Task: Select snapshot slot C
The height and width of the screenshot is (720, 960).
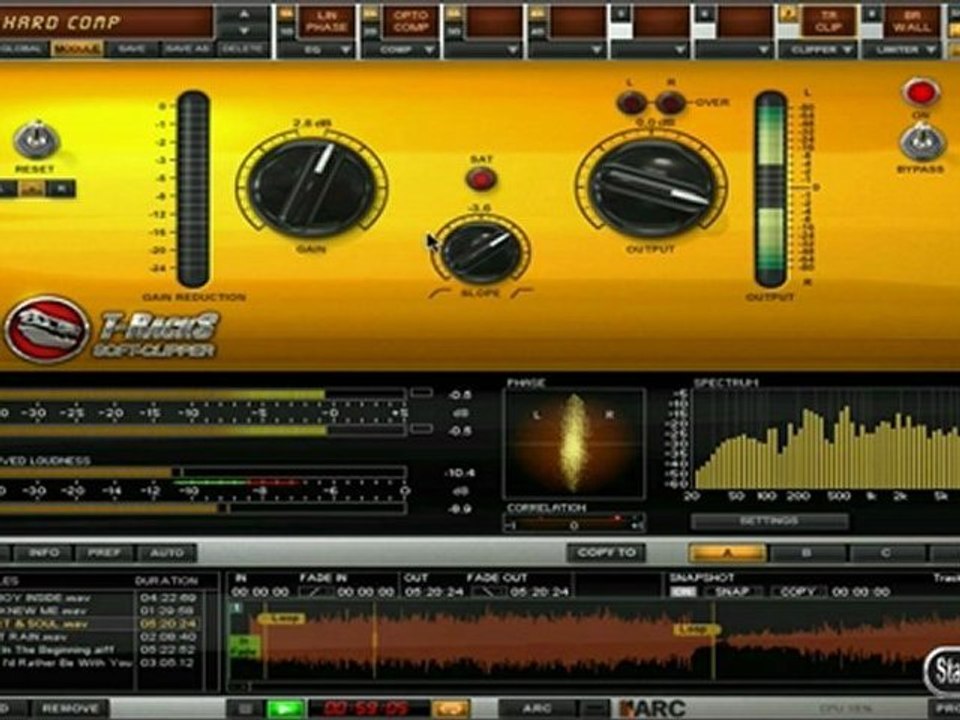Action: coord(886,553)
